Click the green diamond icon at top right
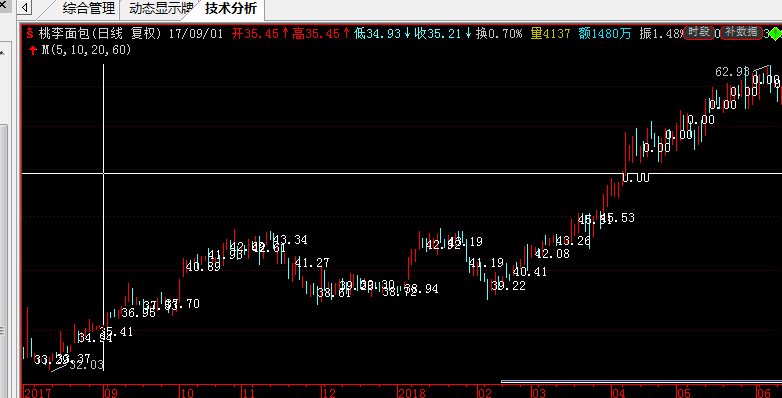This screenshot has height=398, width=782. [x=776, y=34]
